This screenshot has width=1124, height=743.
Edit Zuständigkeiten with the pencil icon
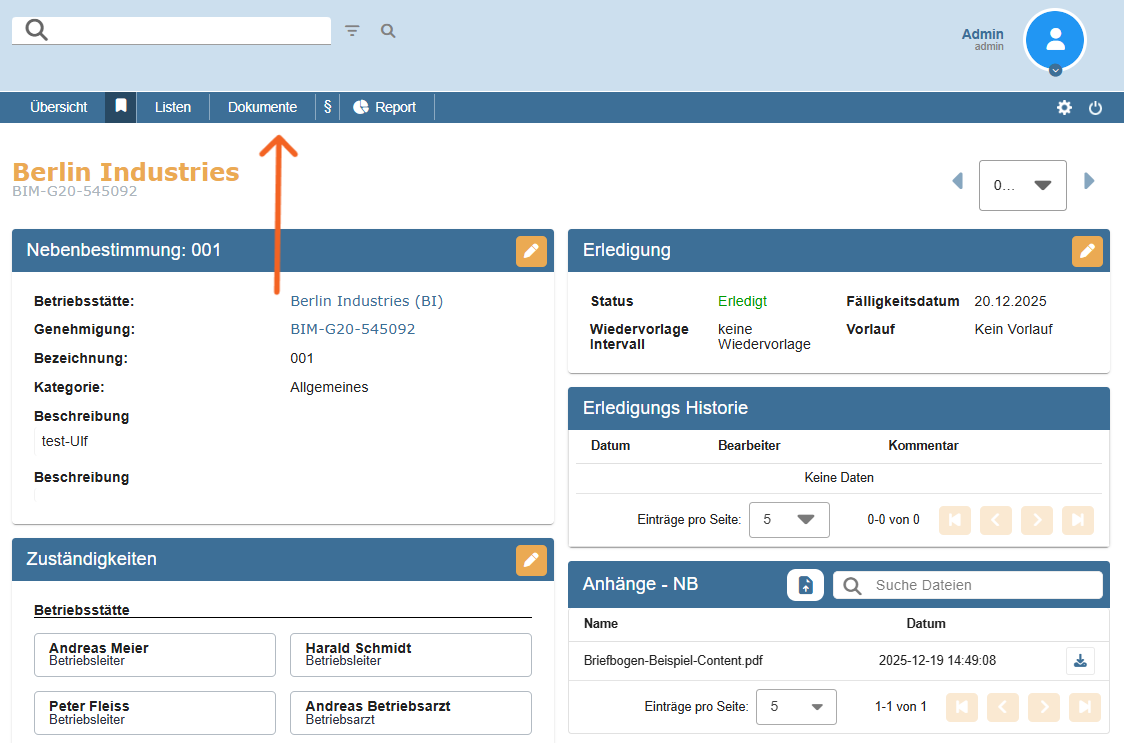pyautogui.click(x=531, y=560)
